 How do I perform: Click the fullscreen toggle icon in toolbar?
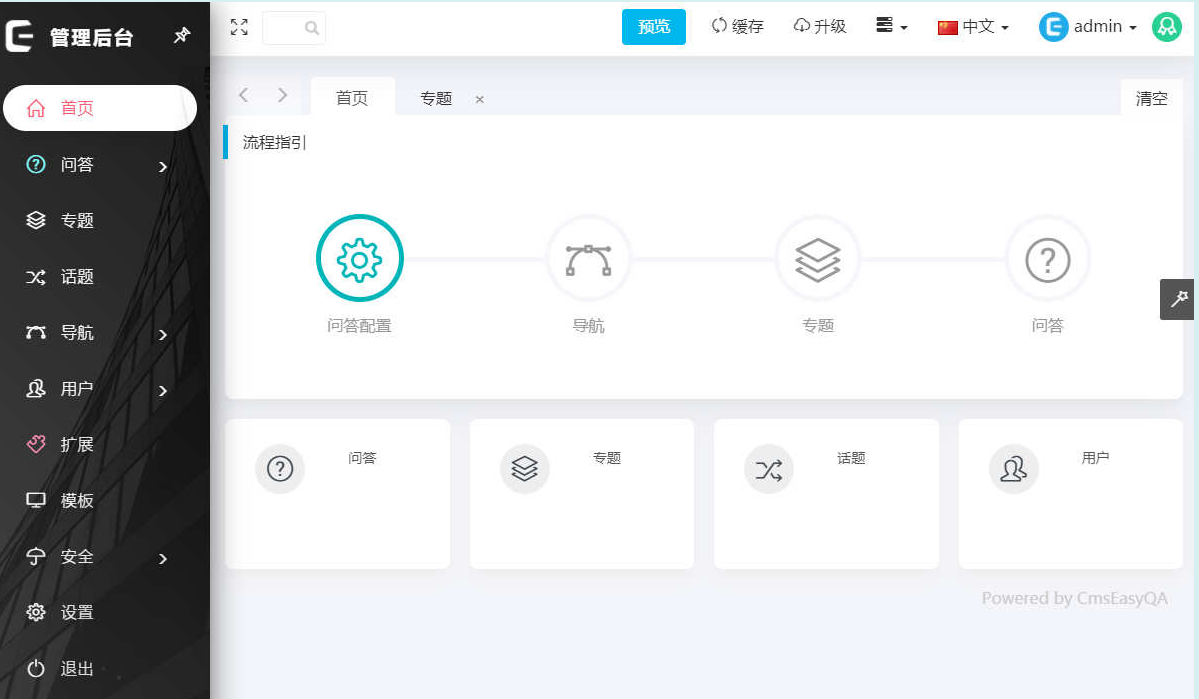pos(238,27)
